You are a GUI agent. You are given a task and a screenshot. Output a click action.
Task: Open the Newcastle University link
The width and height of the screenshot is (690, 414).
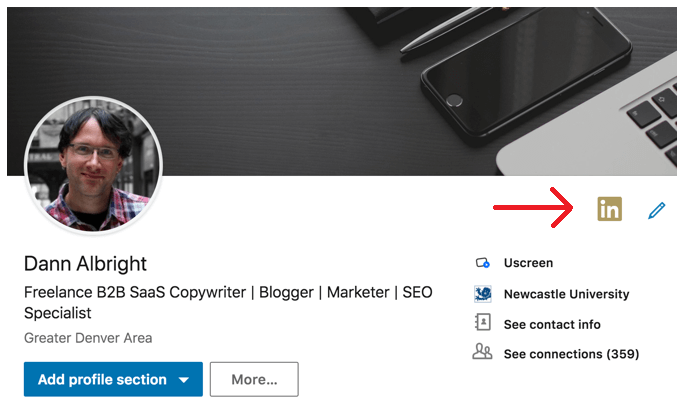566,294
